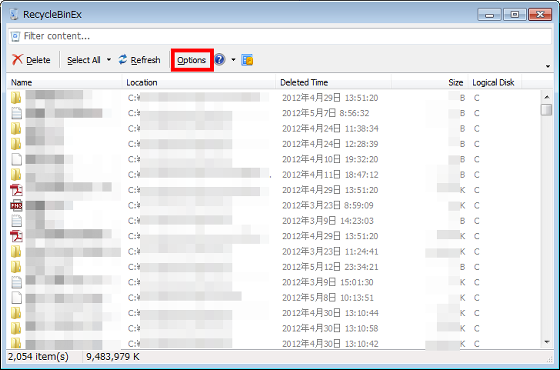
Task: Click the 2,054 item(s) status text
Action: [38, 356]
